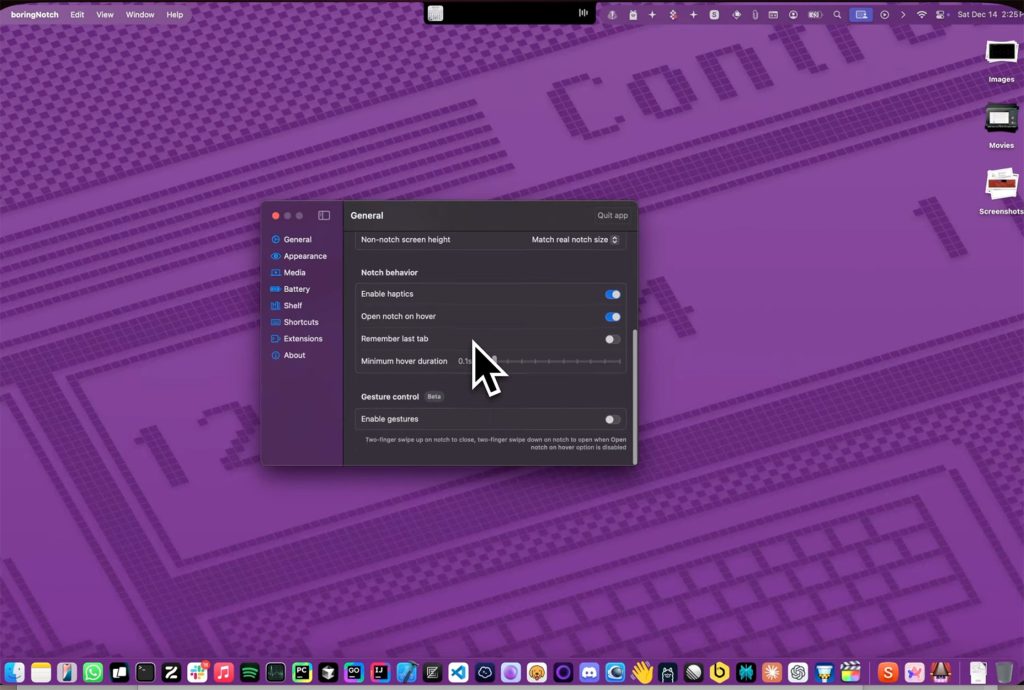Image resolution: width=1024 pixels, height=690 pixels.
Task: Toggle the sidebar visibility icon
Action: click(323, 215)
